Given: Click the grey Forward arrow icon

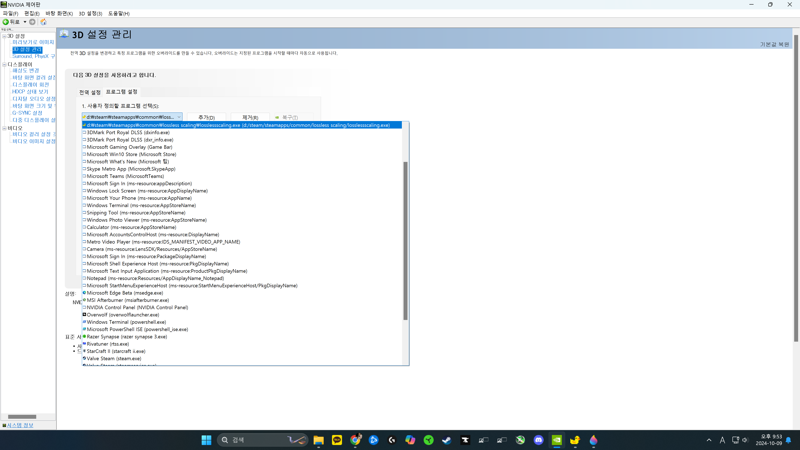Looking at the screenshot, I should pos(32,22).
